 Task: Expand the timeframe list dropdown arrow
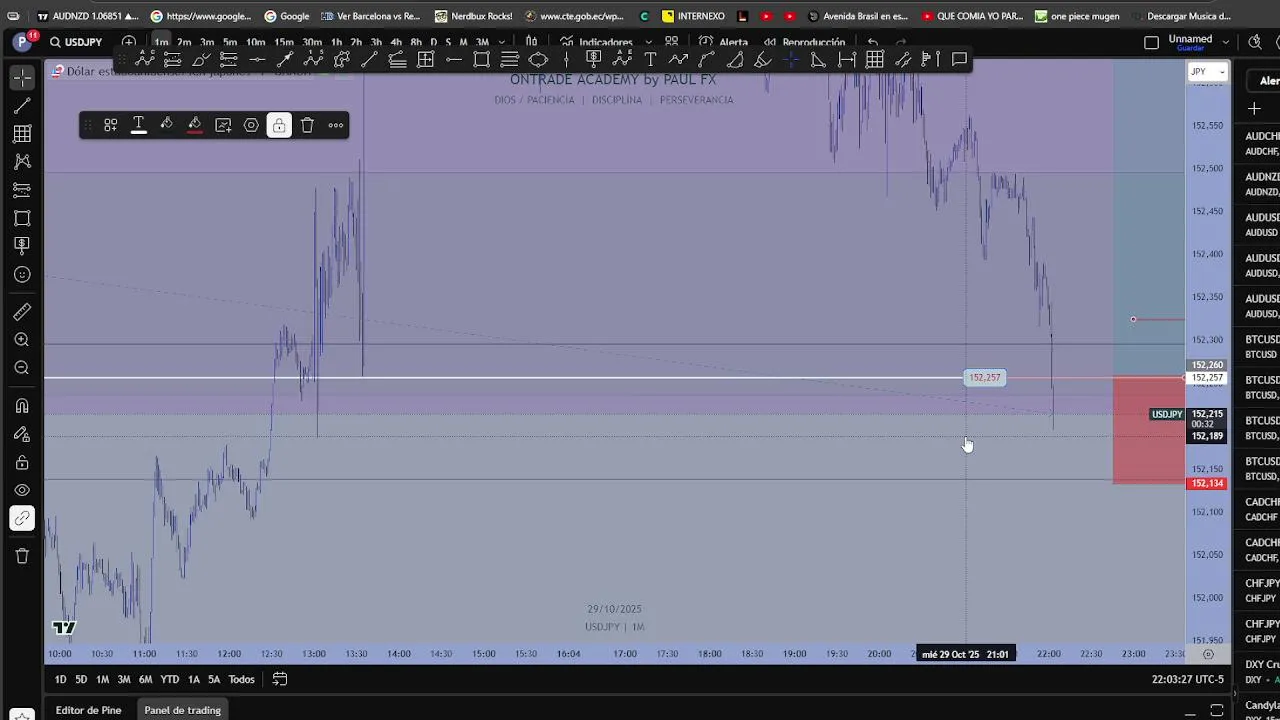(x=504, y=42)
